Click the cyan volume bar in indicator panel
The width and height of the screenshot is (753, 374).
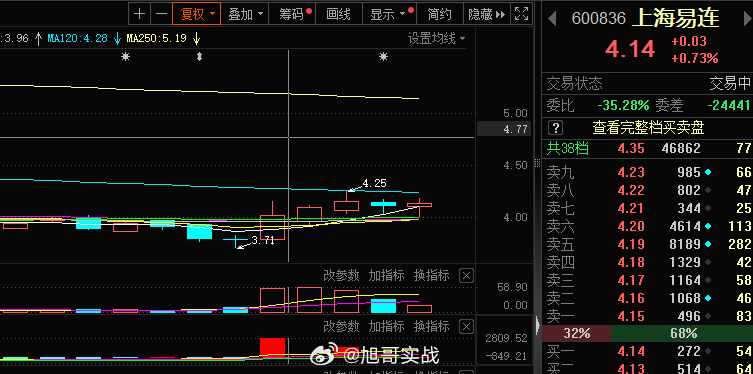383,306
